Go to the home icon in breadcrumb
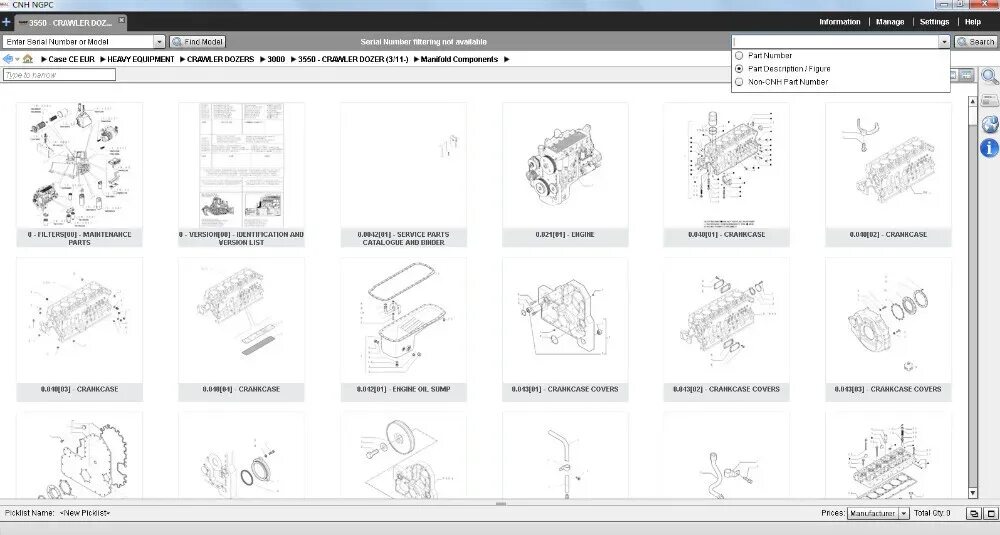The height and width of the screenshot is (535, 1000). pos(27,59)
